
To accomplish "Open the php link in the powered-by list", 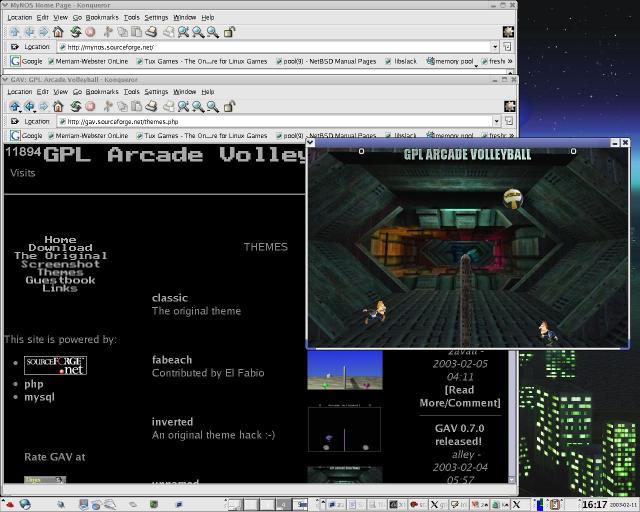I will click(x=34, y=384).
